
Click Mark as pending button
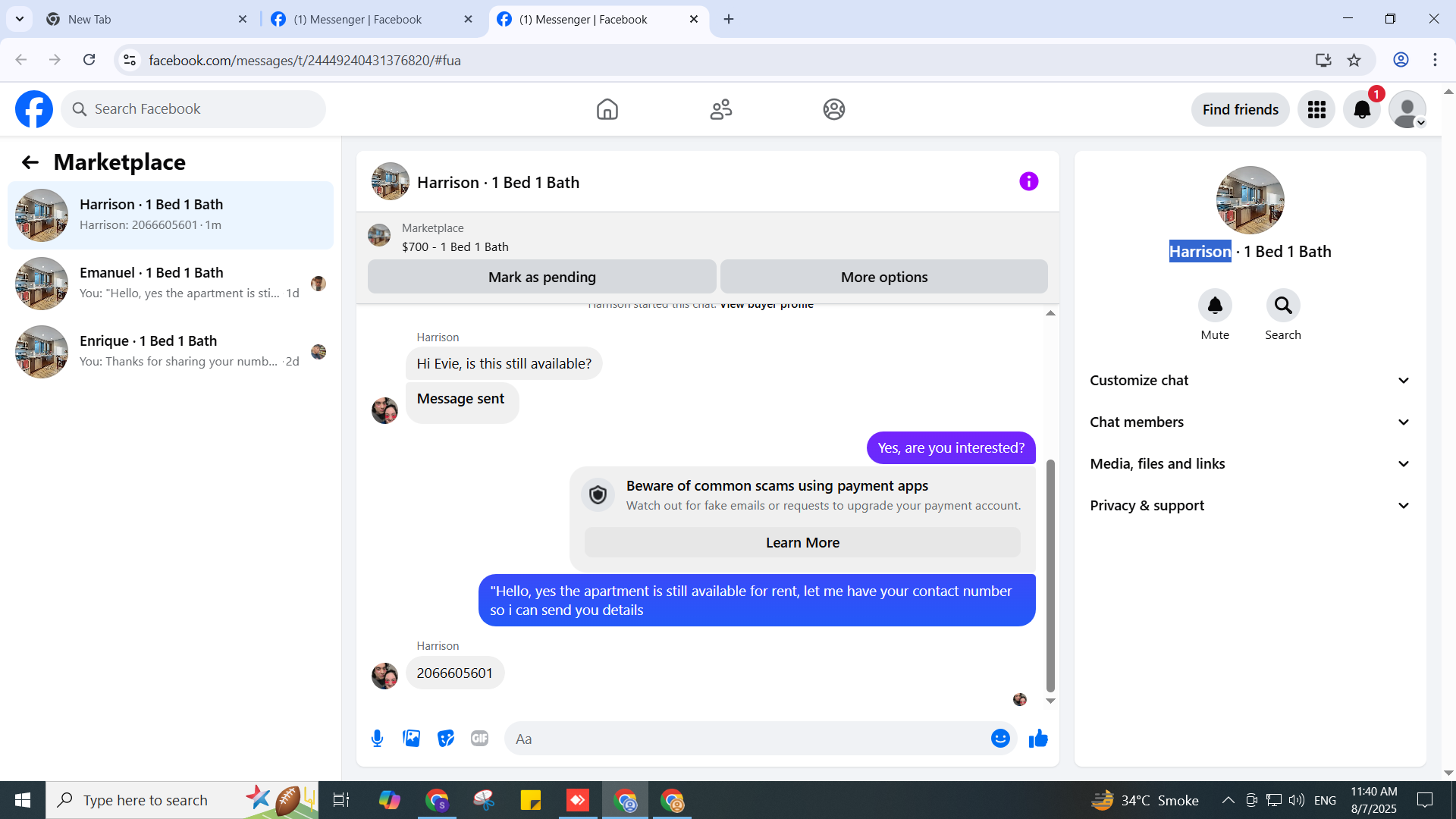(x=541, y=278)
